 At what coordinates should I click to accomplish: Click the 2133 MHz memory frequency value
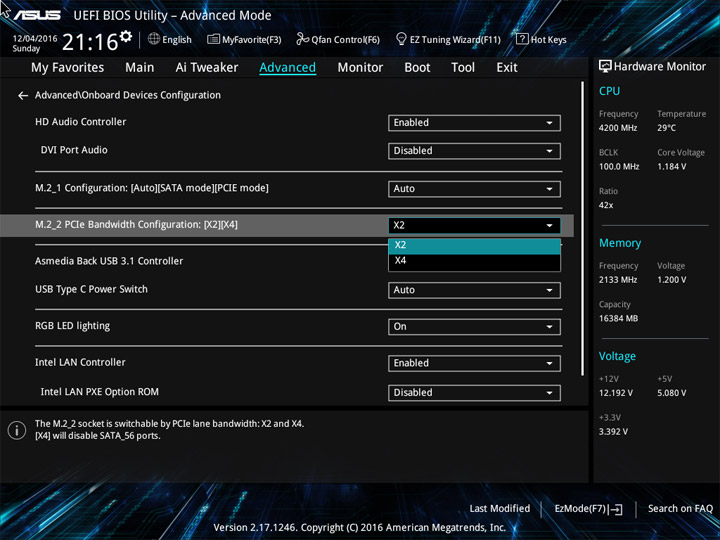[618, 280]
